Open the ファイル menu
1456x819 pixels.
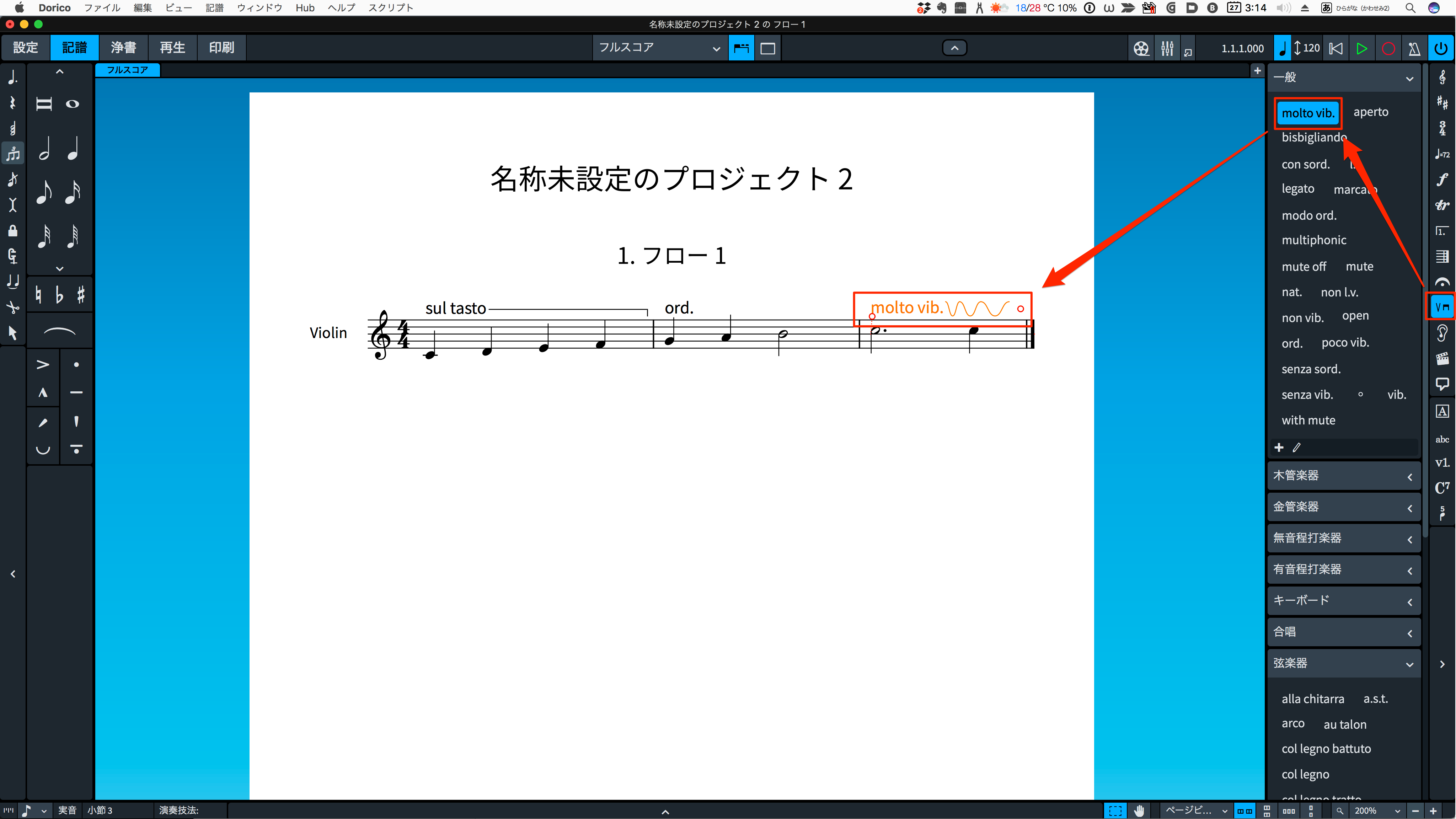pyautogui.click(x=102, y=8)
